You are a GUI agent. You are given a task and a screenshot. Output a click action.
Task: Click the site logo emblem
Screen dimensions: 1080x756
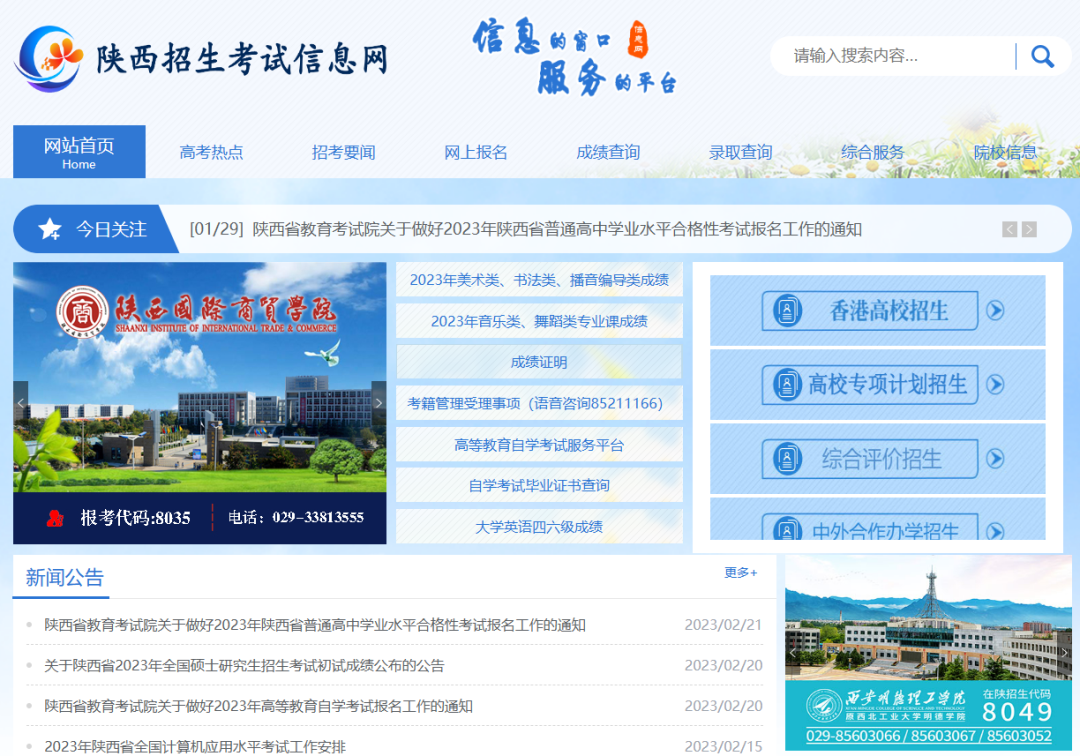tap(50, 58)
